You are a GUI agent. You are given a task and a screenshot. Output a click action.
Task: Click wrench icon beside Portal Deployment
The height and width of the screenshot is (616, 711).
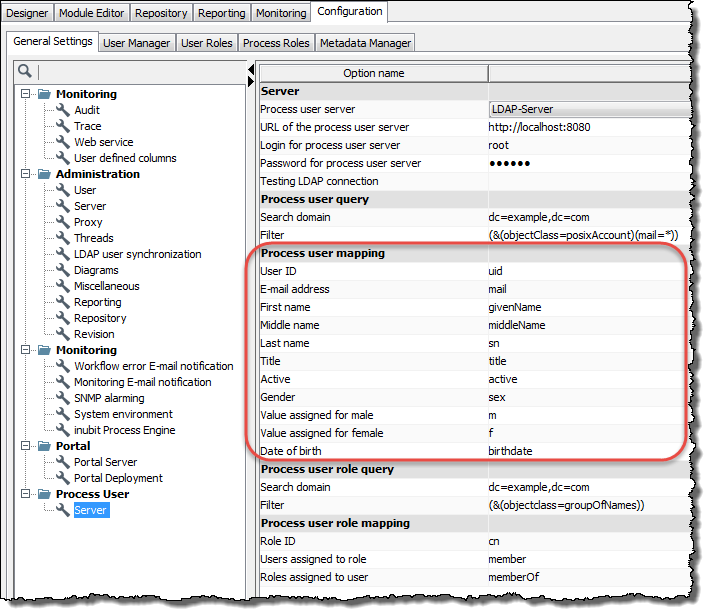pos(63,478)
